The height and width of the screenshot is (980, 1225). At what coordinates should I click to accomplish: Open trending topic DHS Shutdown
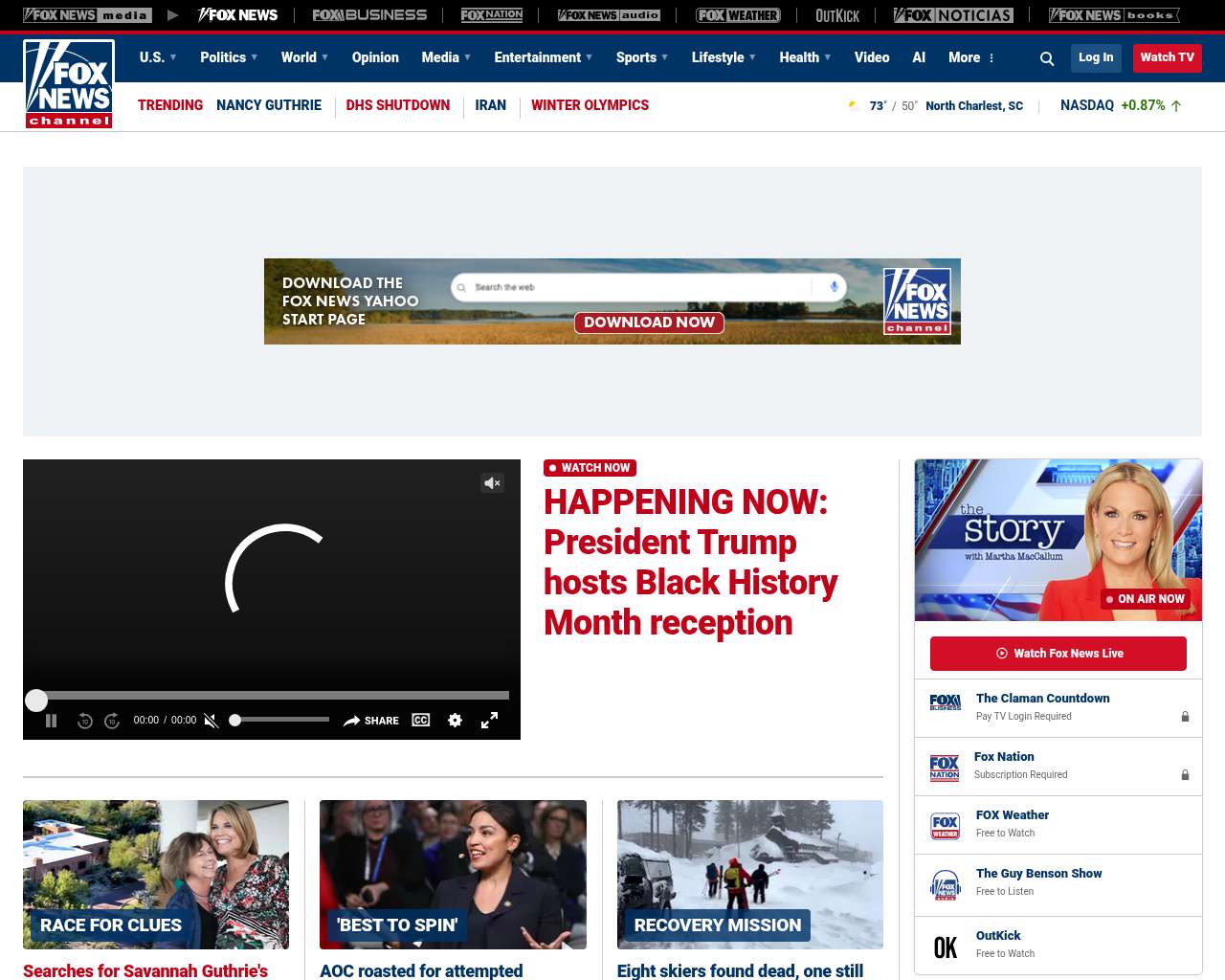tap(398, 105)
